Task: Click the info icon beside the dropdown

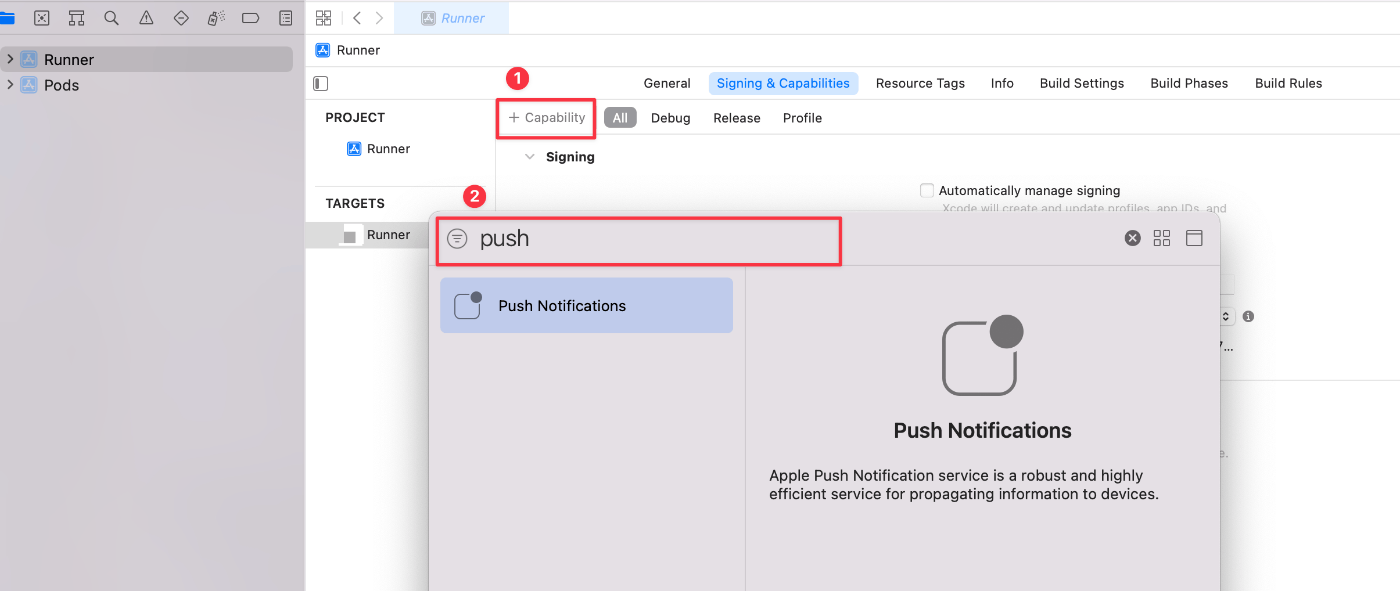Action: [1248, 316]
